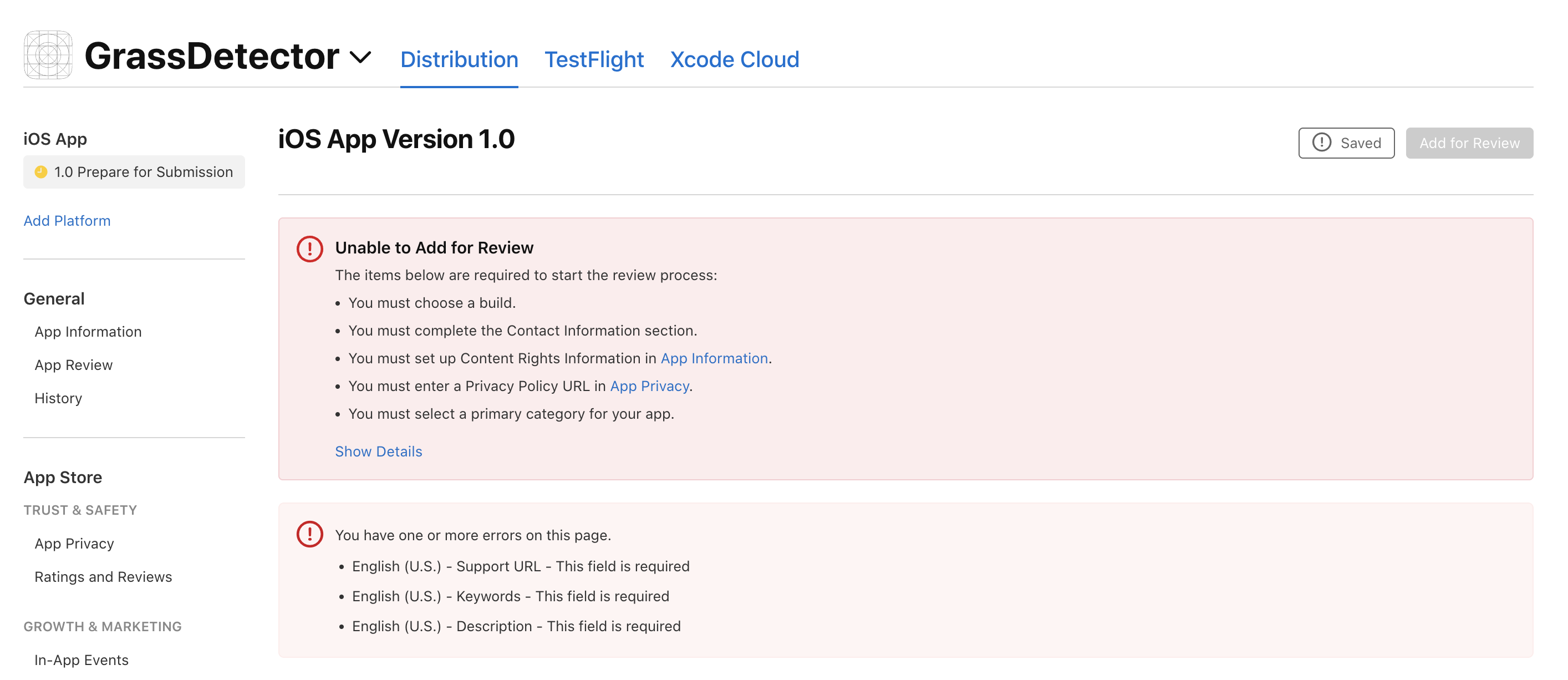
Task: Click the exclamation icon in Saved button
Action: coord(1321,143)
